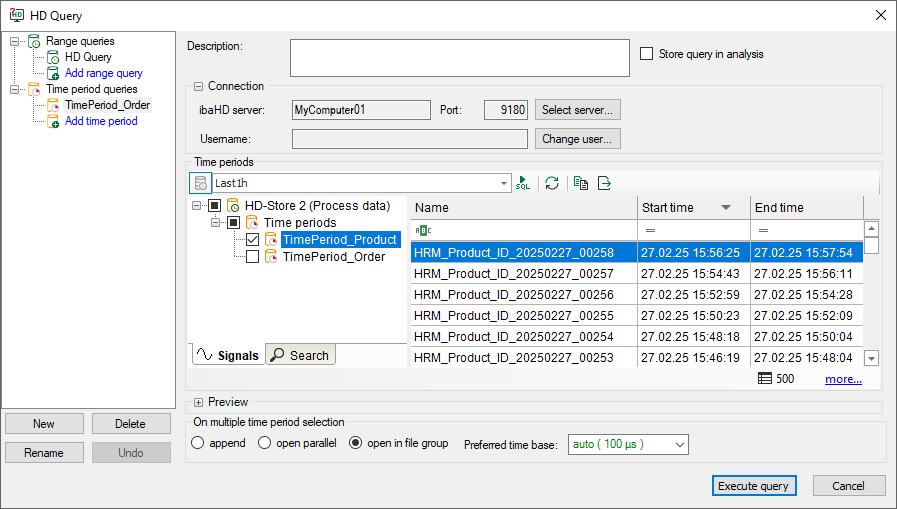Select the append radio option
897x509 pixels.
pyautogui.click(x=198, y=443)
